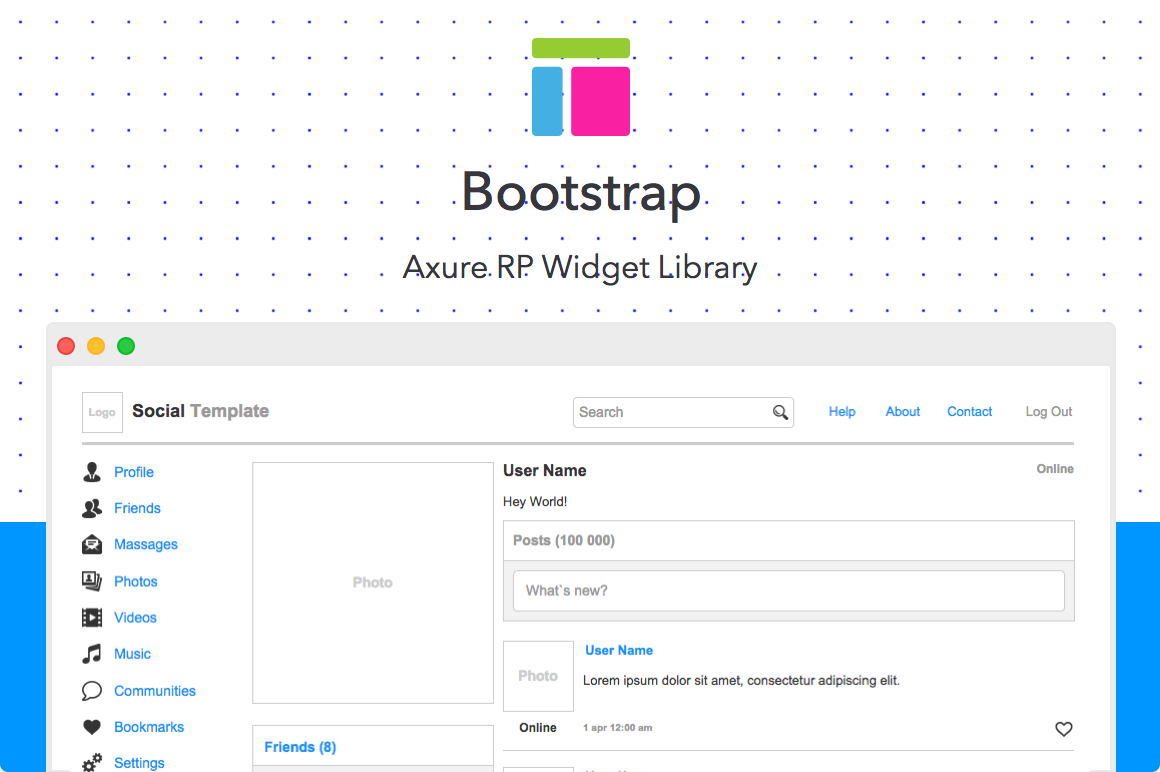
Task: Open the post author User Name link
Action: 619,650
